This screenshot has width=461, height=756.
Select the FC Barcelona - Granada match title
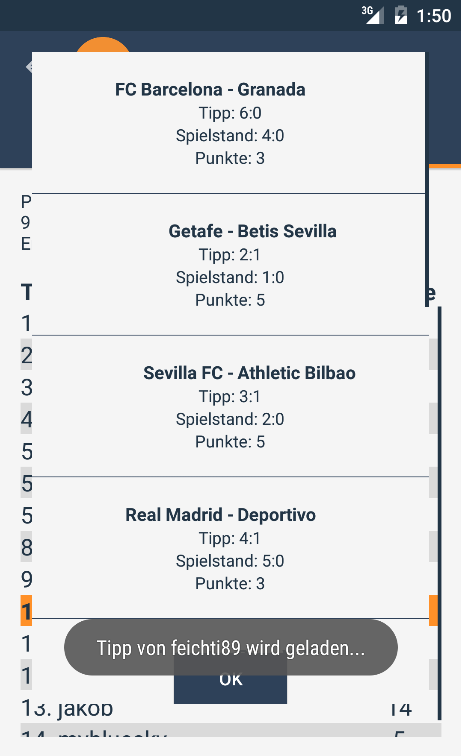(x=210, y=90)
